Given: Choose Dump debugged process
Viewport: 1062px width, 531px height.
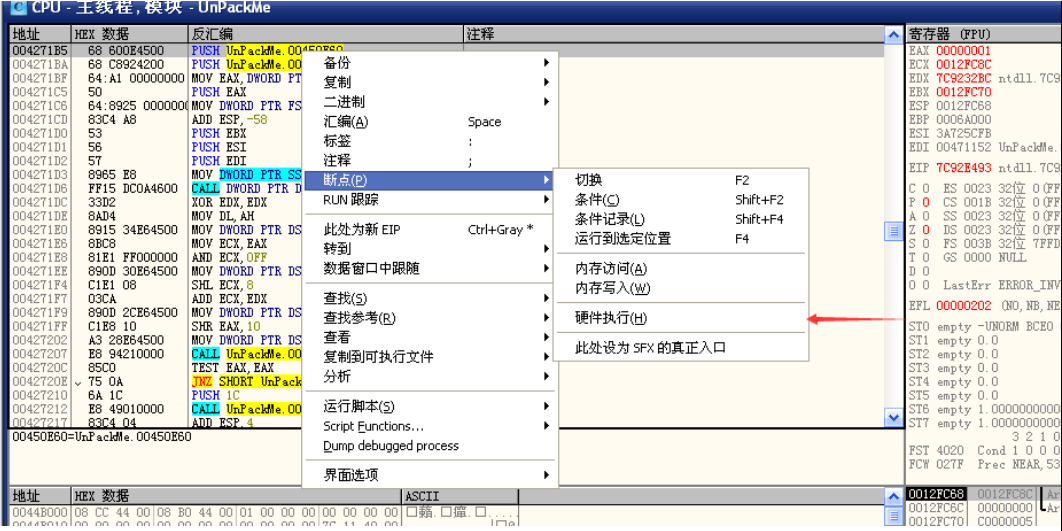Looking at the screenshot, I should 430,446.
